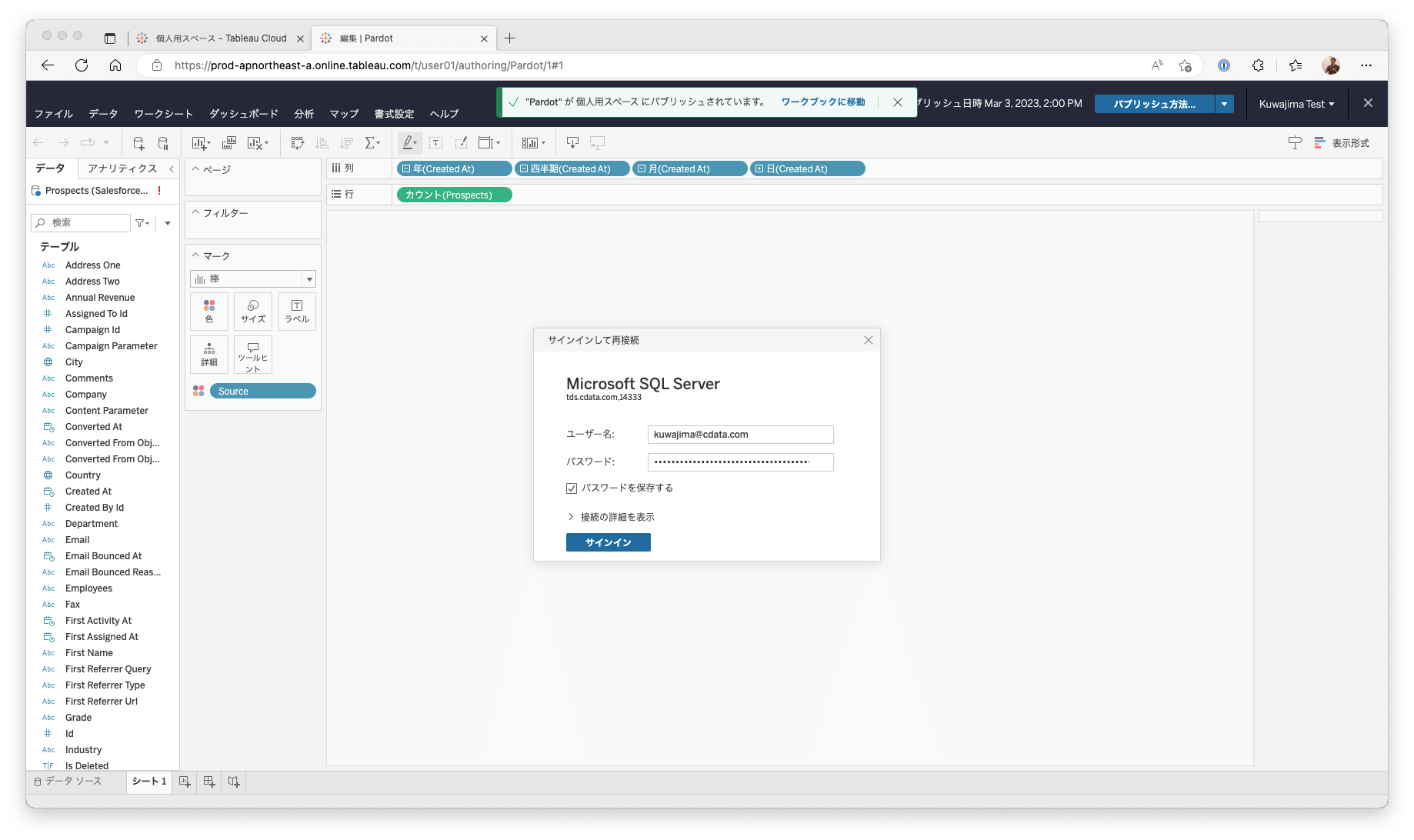Click the new worksheet toolbar icon
Screen dimensions: 1414x840
tap(201, 143)
